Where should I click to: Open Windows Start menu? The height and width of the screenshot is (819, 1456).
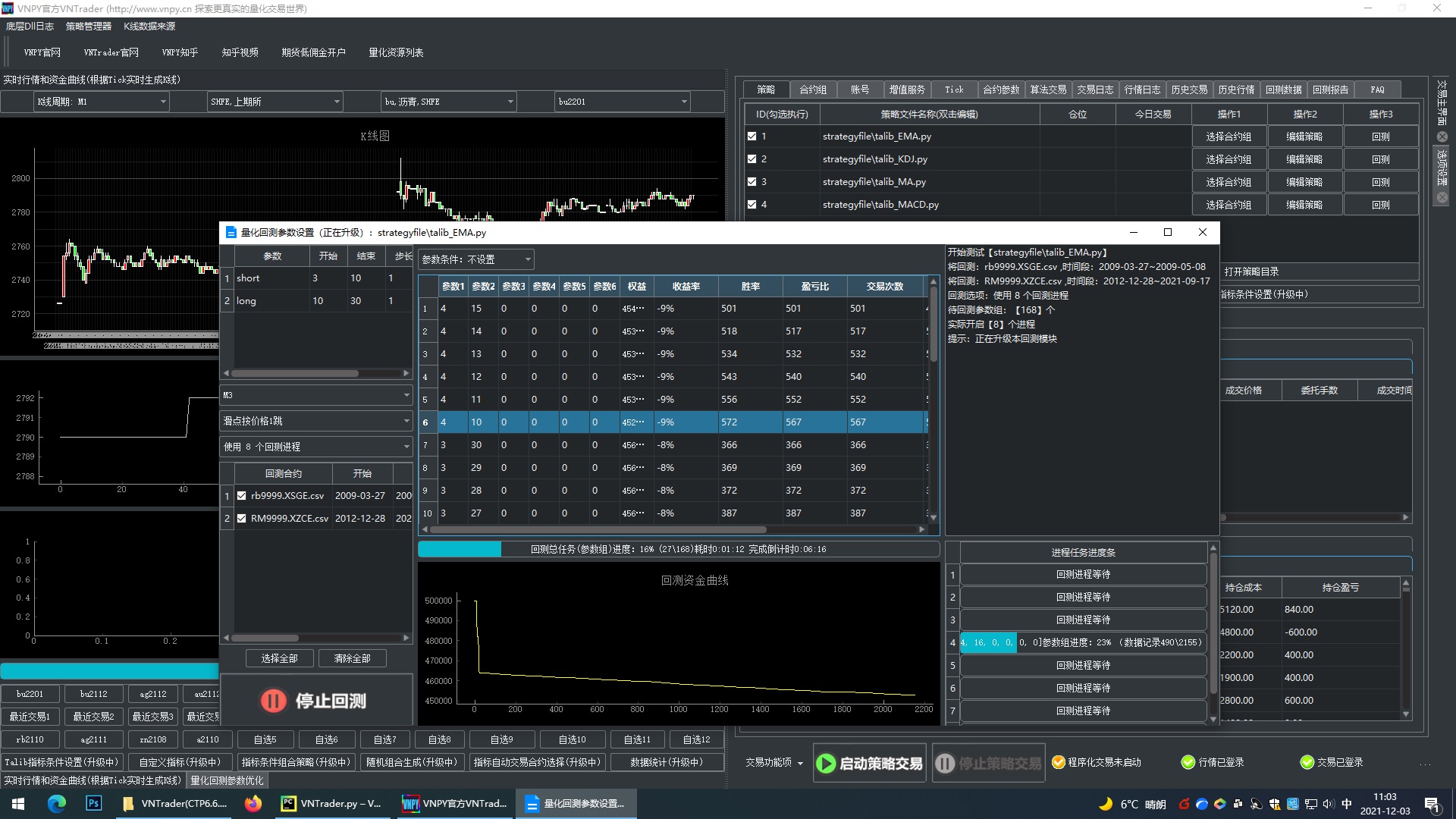click(18, 804)
